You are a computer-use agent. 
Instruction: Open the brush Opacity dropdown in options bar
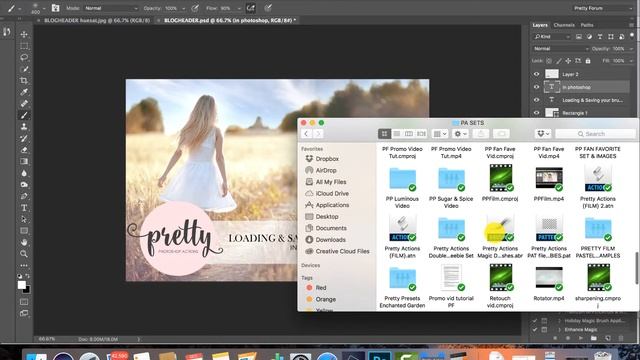pos(183,8)
